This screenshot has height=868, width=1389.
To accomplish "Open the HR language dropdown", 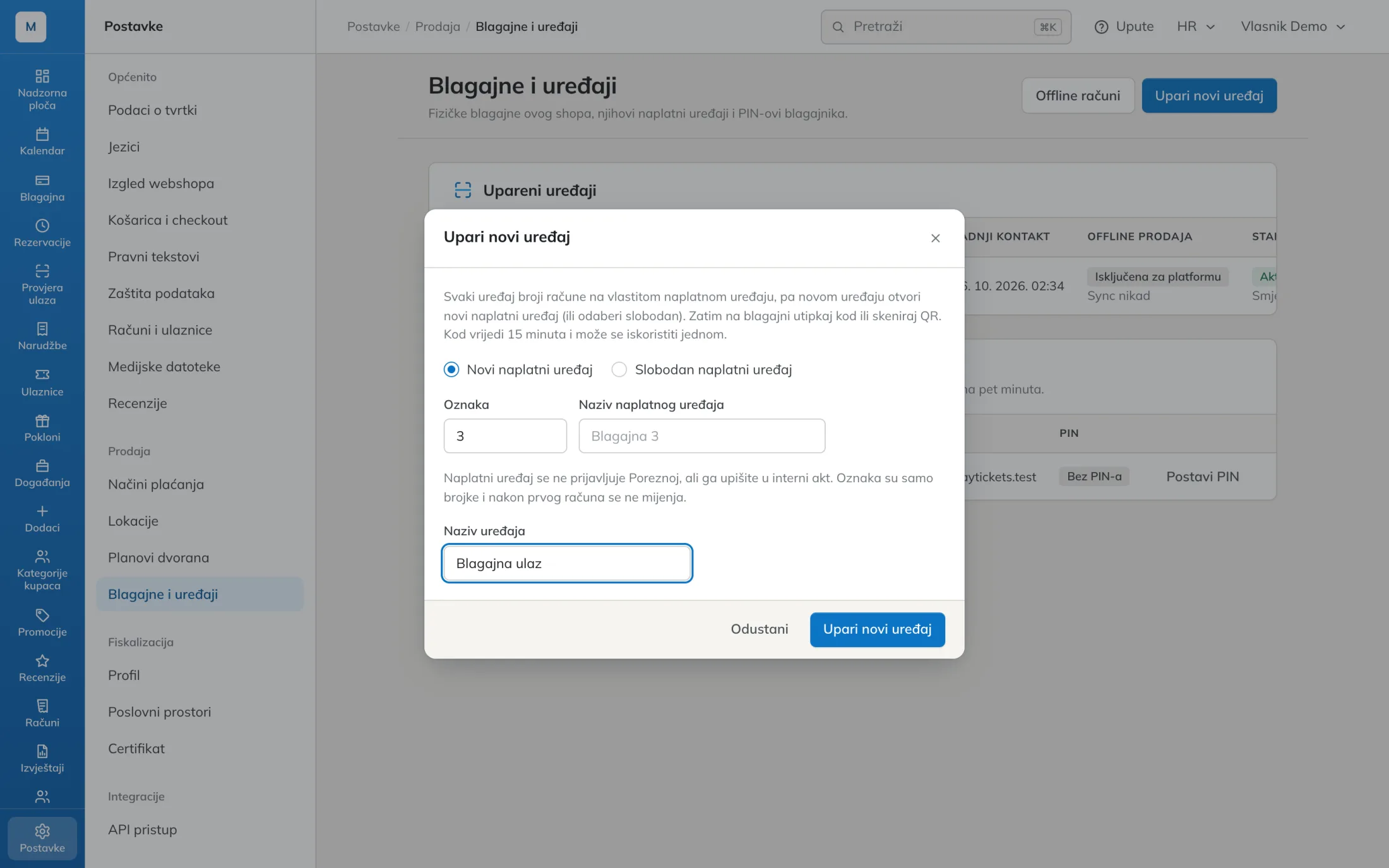I will [1196, 27].
